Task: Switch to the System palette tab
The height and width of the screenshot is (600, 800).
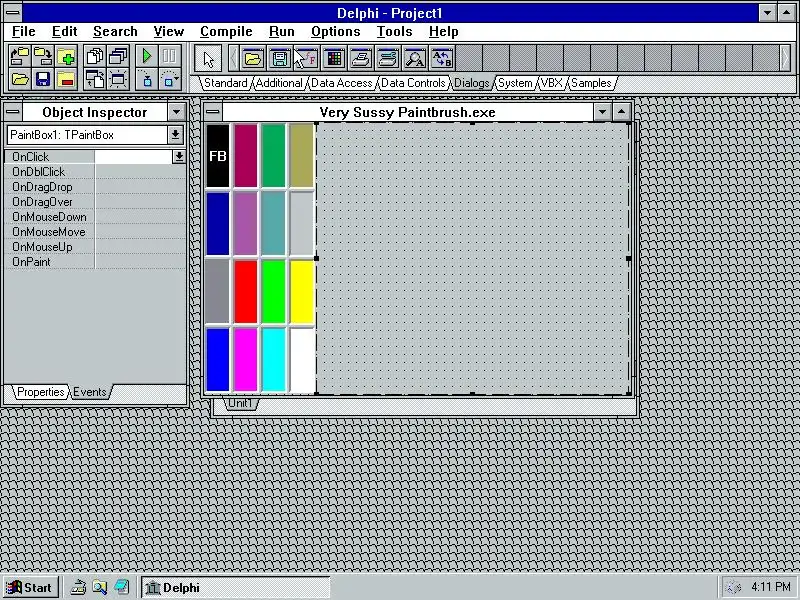Action: coord(515,83)
